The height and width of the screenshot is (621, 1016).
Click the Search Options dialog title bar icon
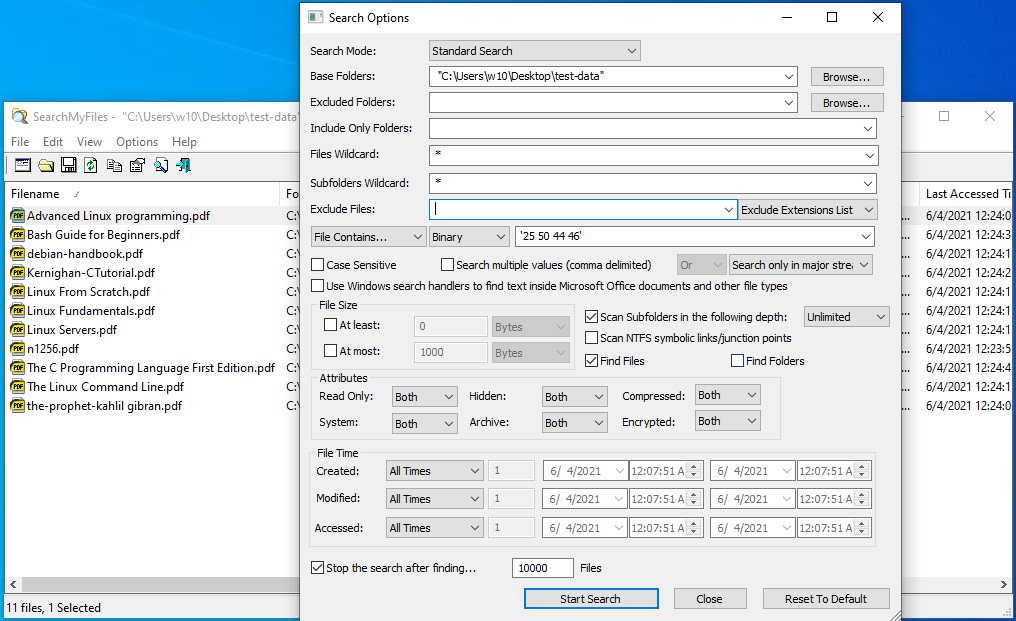pos(316,17)
